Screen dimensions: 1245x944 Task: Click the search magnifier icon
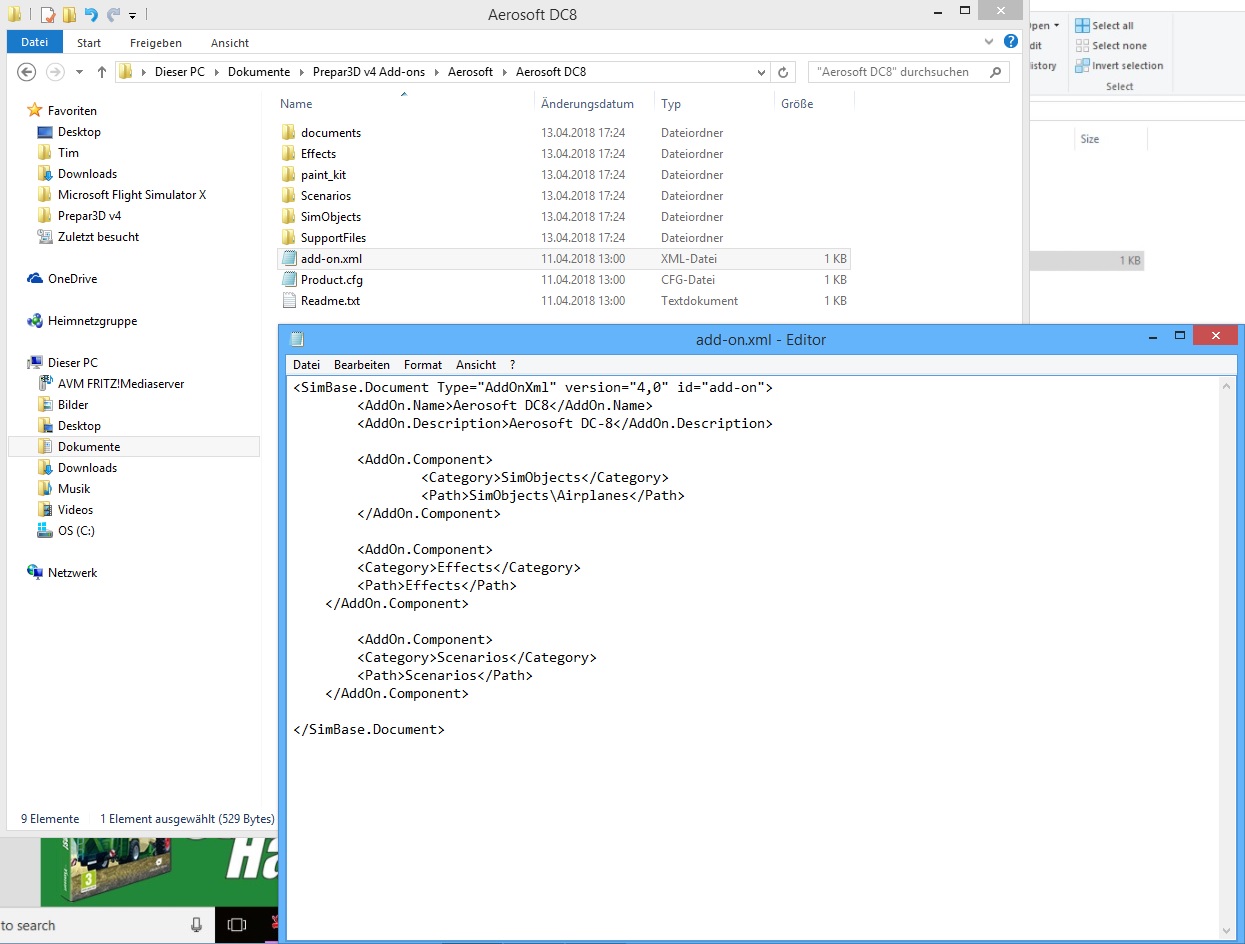(x=995, y=72)
